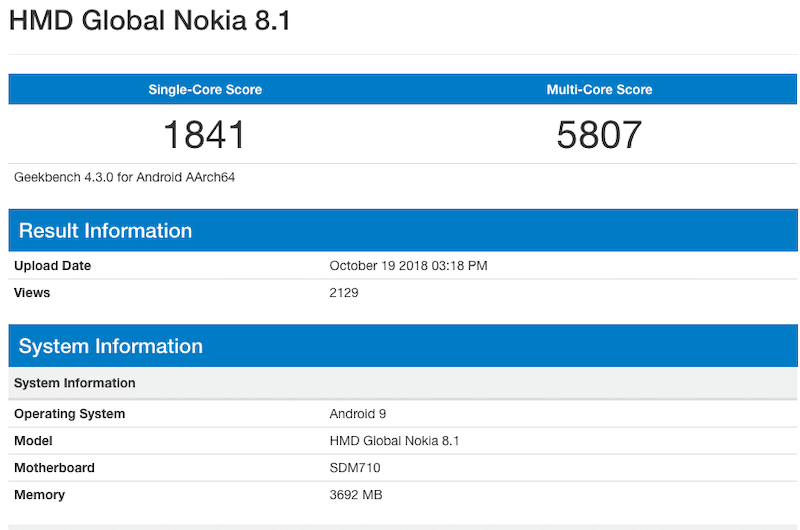This screenshot has width=800, height=530.
Task: Select the Multi-Core Score header
Action: tap(599, 90)
